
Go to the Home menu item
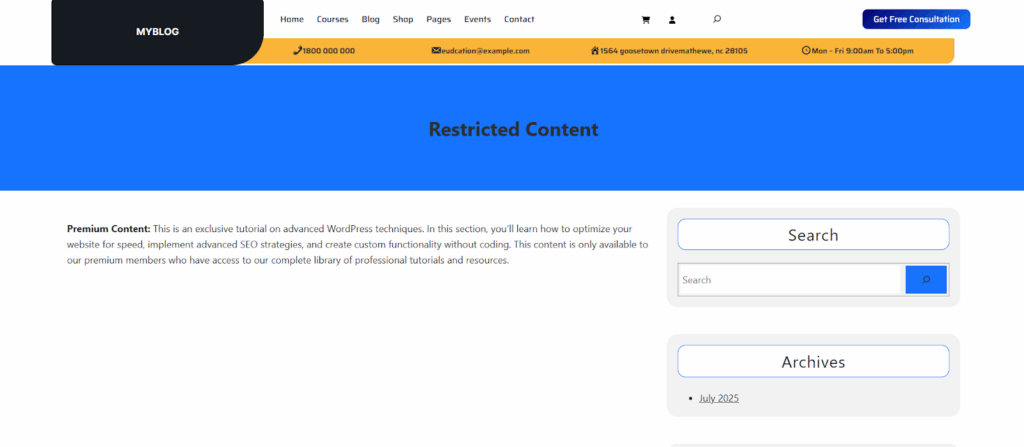pos(292,19)
